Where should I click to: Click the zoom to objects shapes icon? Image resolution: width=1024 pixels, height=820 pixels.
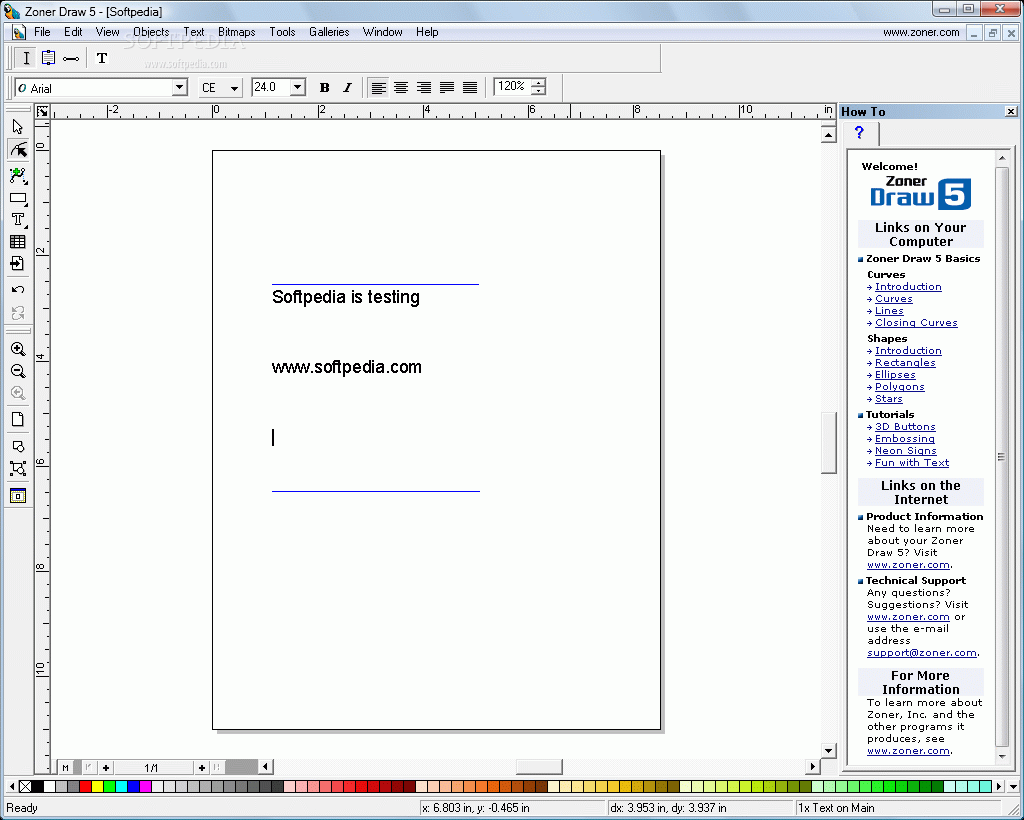pyautogui.click(x=18, y=446)
